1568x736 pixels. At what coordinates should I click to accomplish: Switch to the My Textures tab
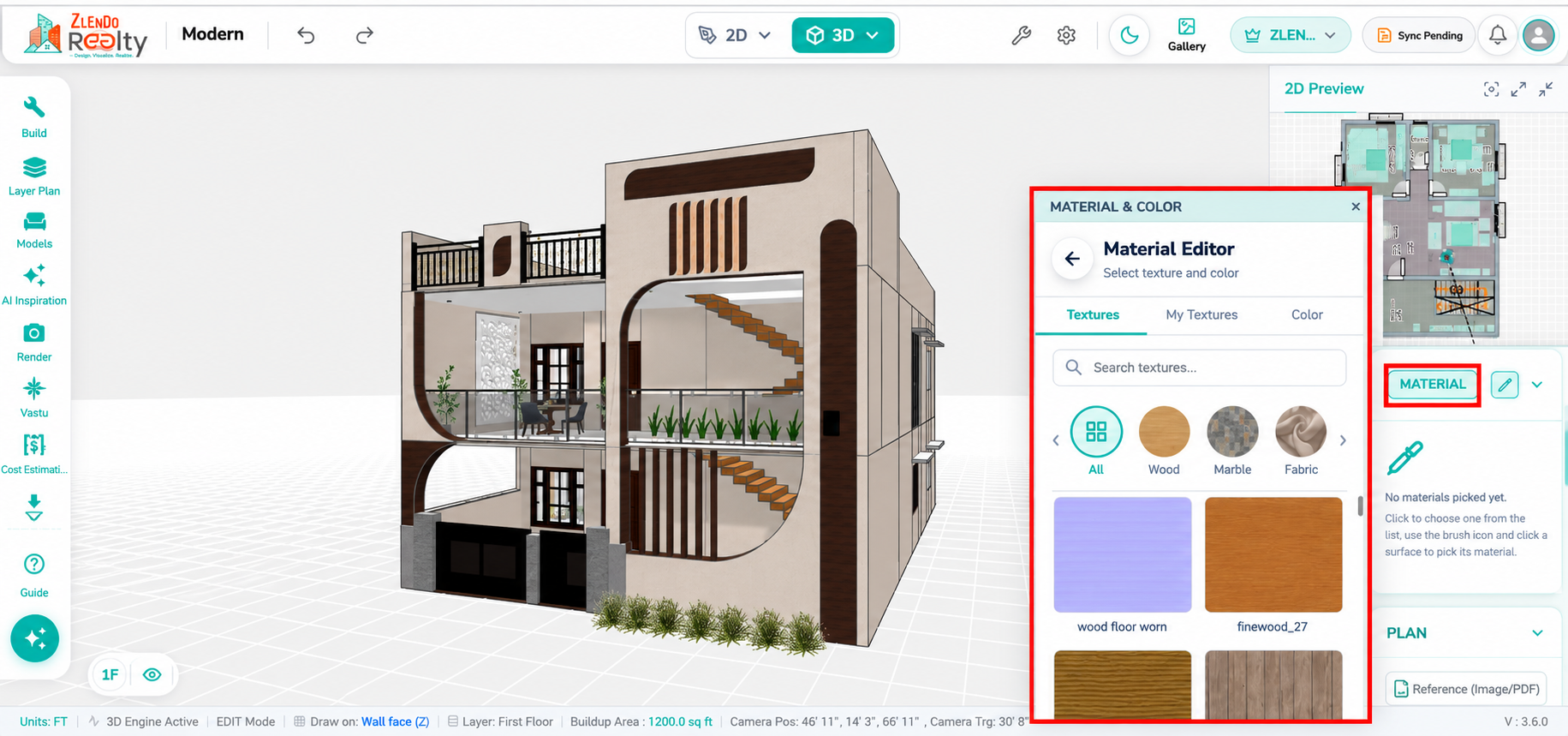coord(1201,315)
